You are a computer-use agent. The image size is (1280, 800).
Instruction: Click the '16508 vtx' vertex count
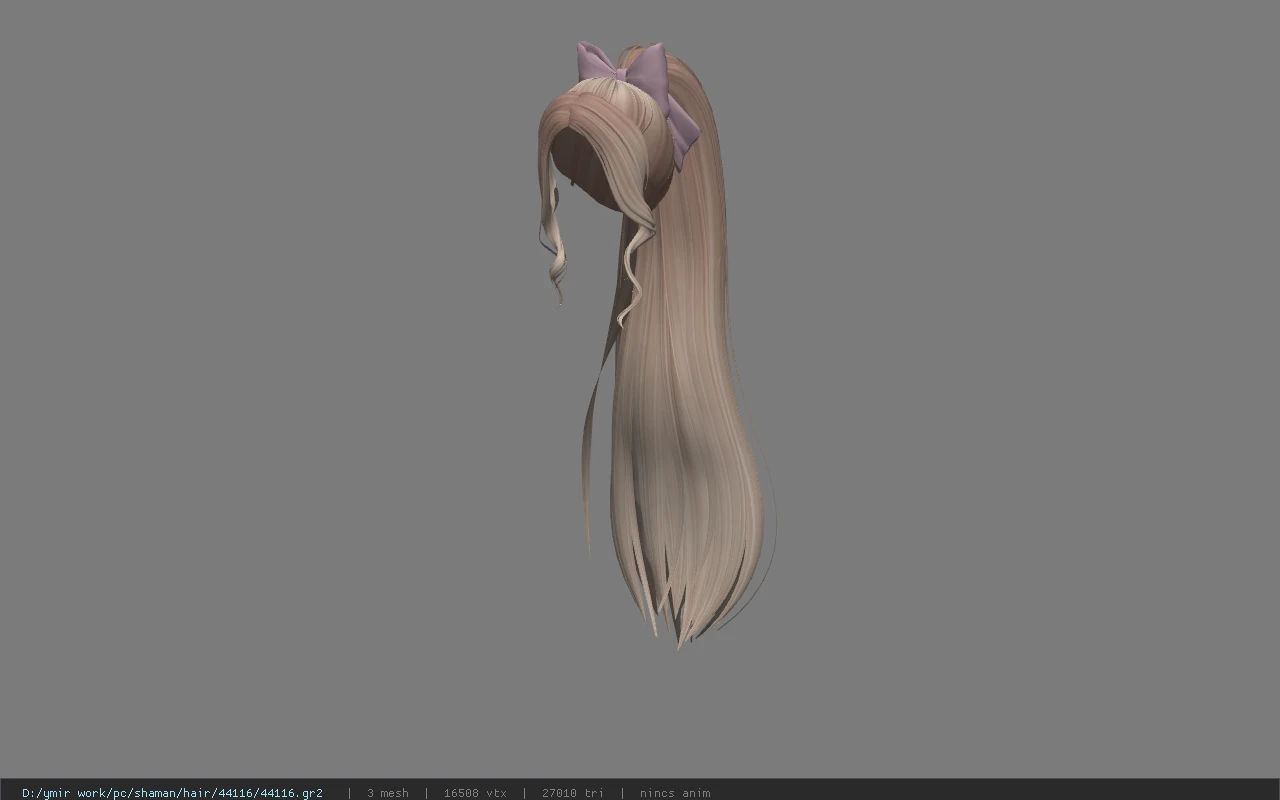click(475, 793)
